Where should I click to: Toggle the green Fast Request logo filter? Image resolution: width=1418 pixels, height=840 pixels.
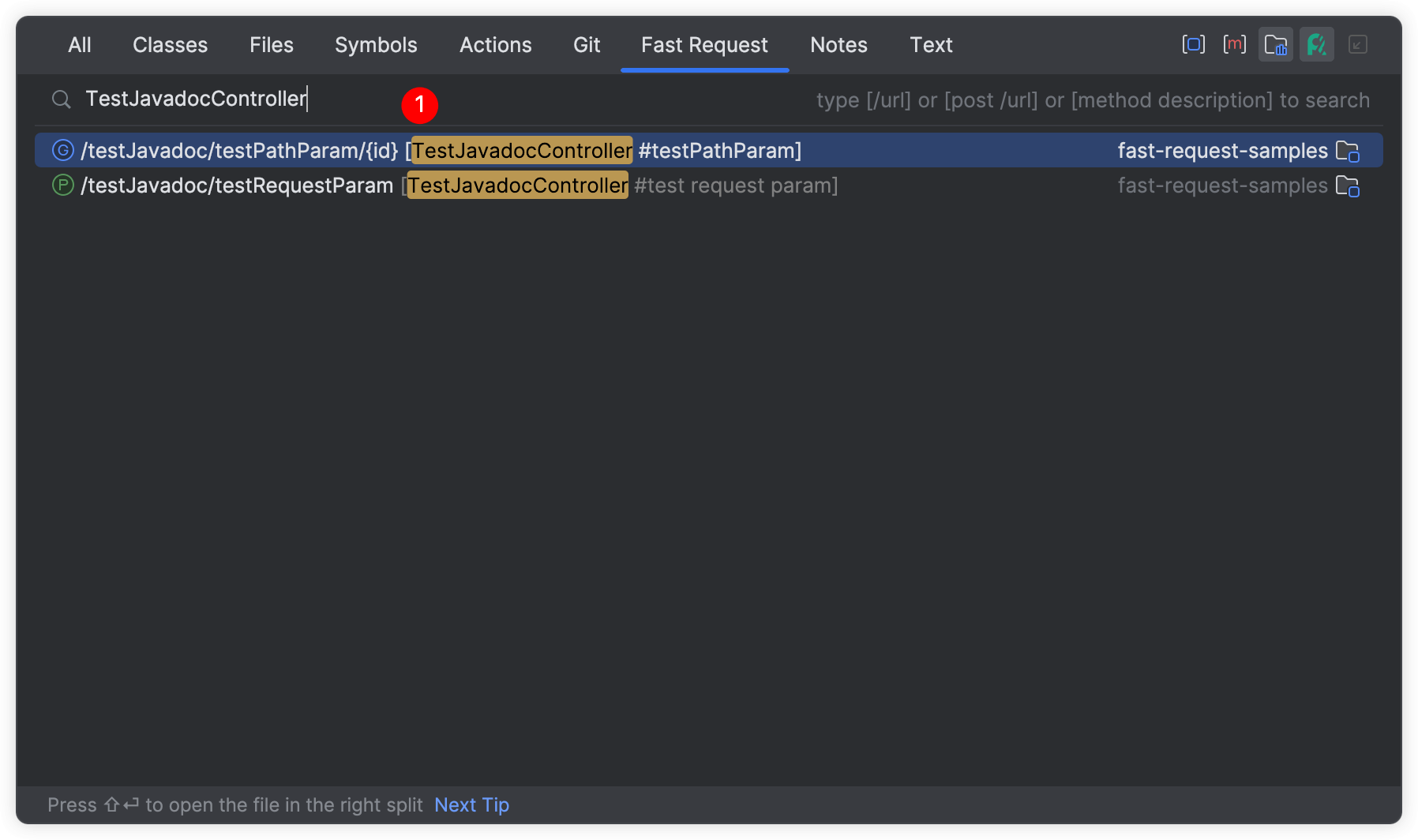click(x=1316, y=44)
